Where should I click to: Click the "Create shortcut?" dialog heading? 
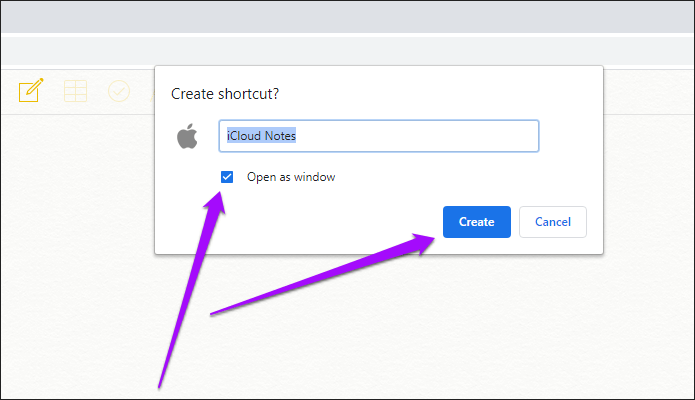click(x=225, y=94)
